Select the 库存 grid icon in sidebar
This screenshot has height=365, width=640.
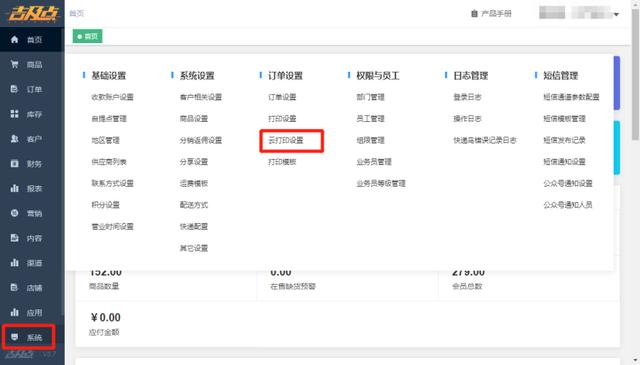[x=14, y=114]
